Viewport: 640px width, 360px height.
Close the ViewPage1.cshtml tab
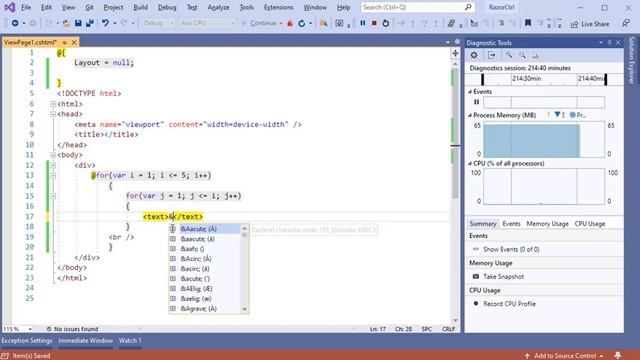pos(74,42)
